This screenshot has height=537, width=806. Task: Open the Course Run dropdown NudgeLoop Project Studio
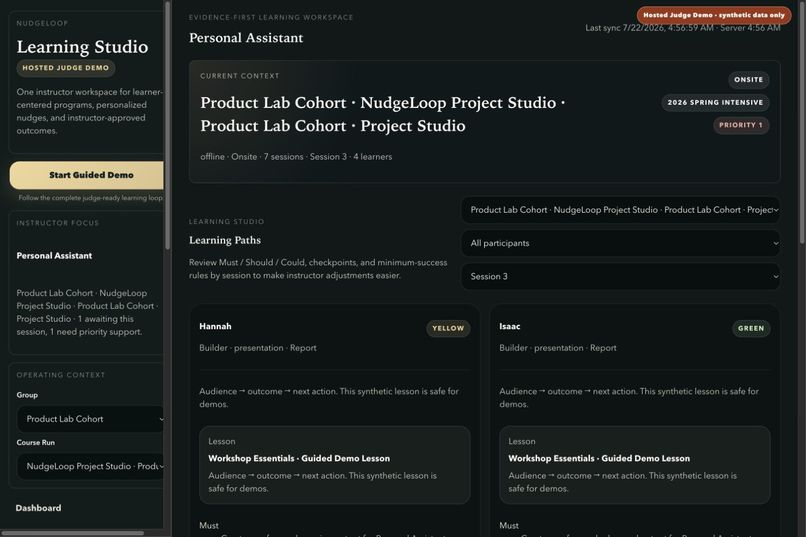coord(91,466)
